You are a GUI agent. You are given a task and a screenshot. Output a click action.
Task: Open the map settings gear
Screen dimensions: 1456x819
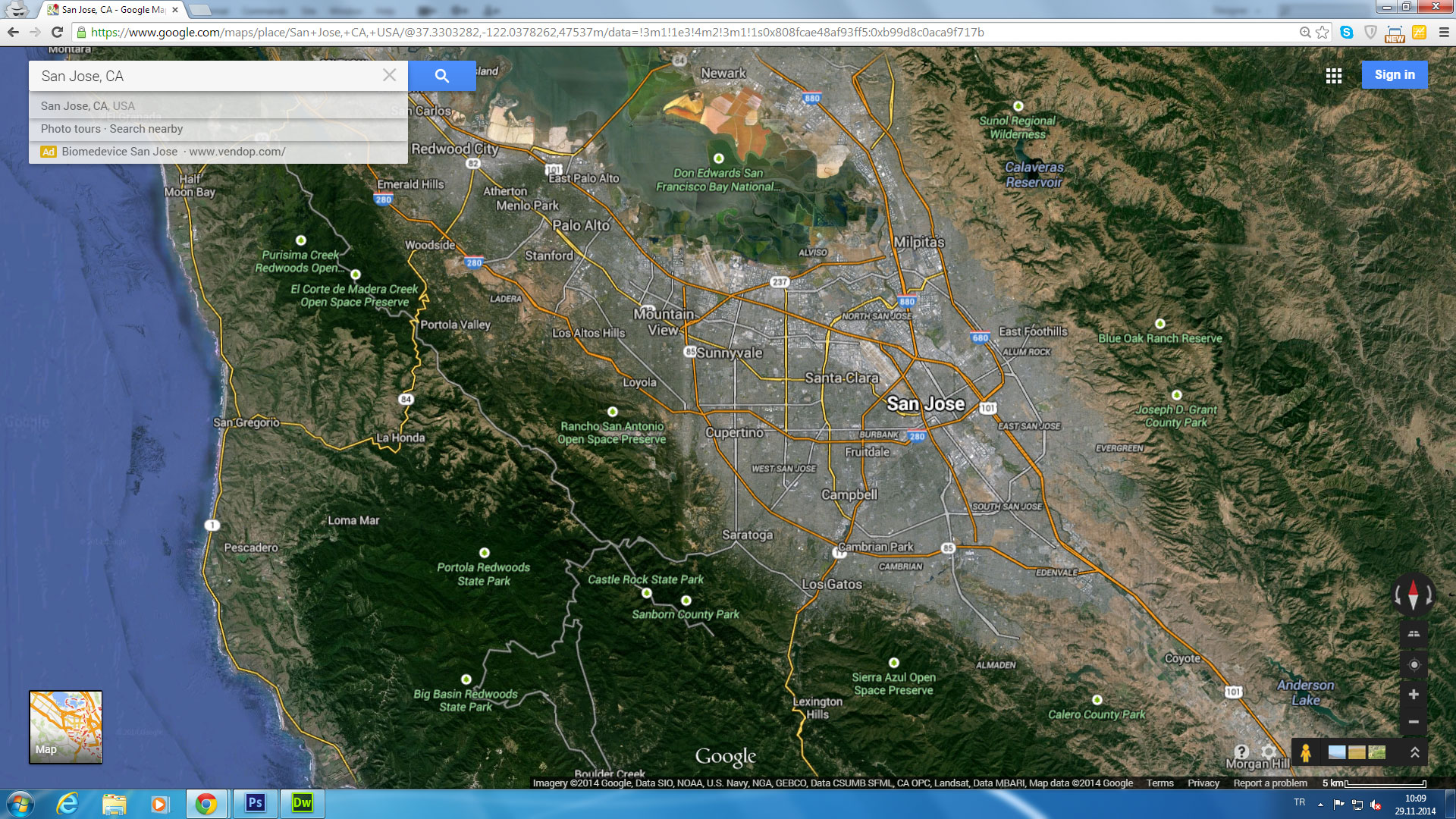(x=1268, y=752)
